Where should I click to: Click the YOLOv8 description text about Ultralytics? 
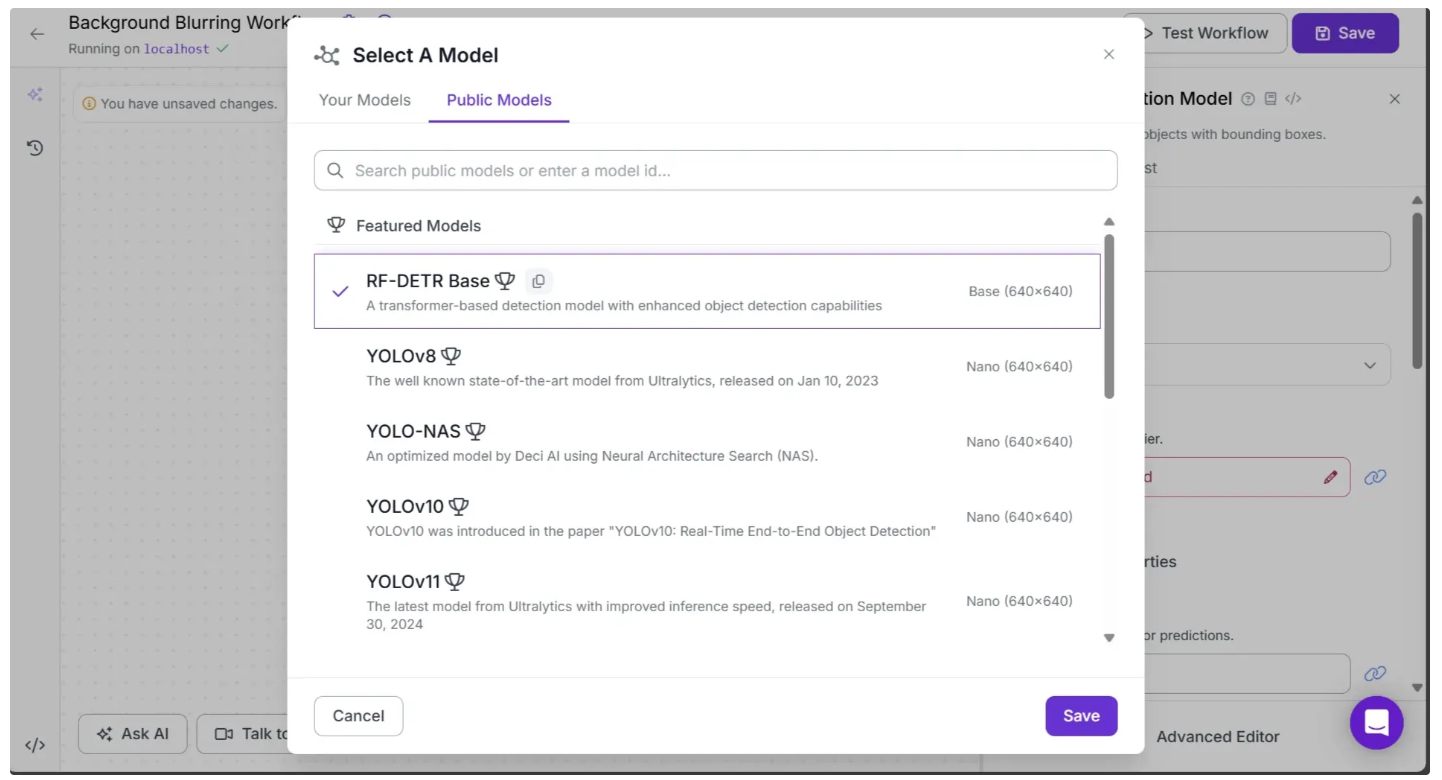(622, 381)
